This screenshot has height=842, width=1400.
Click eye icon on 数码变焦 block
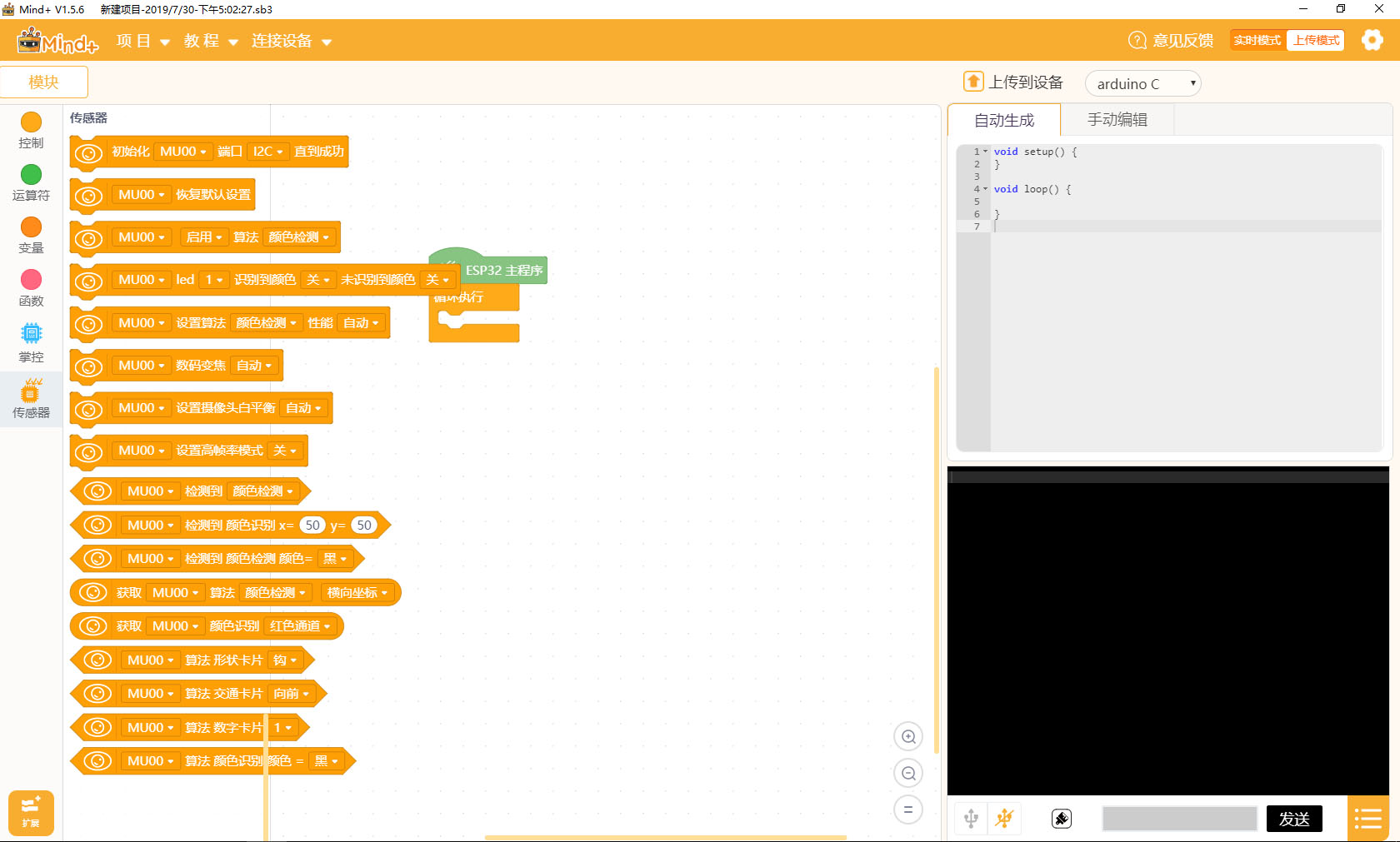[x=88, y=367]
